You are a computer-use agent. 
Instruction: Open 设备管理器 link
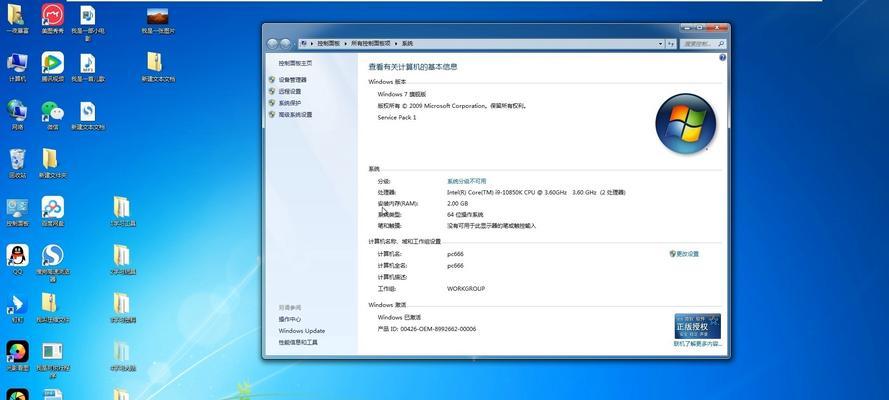293,80
